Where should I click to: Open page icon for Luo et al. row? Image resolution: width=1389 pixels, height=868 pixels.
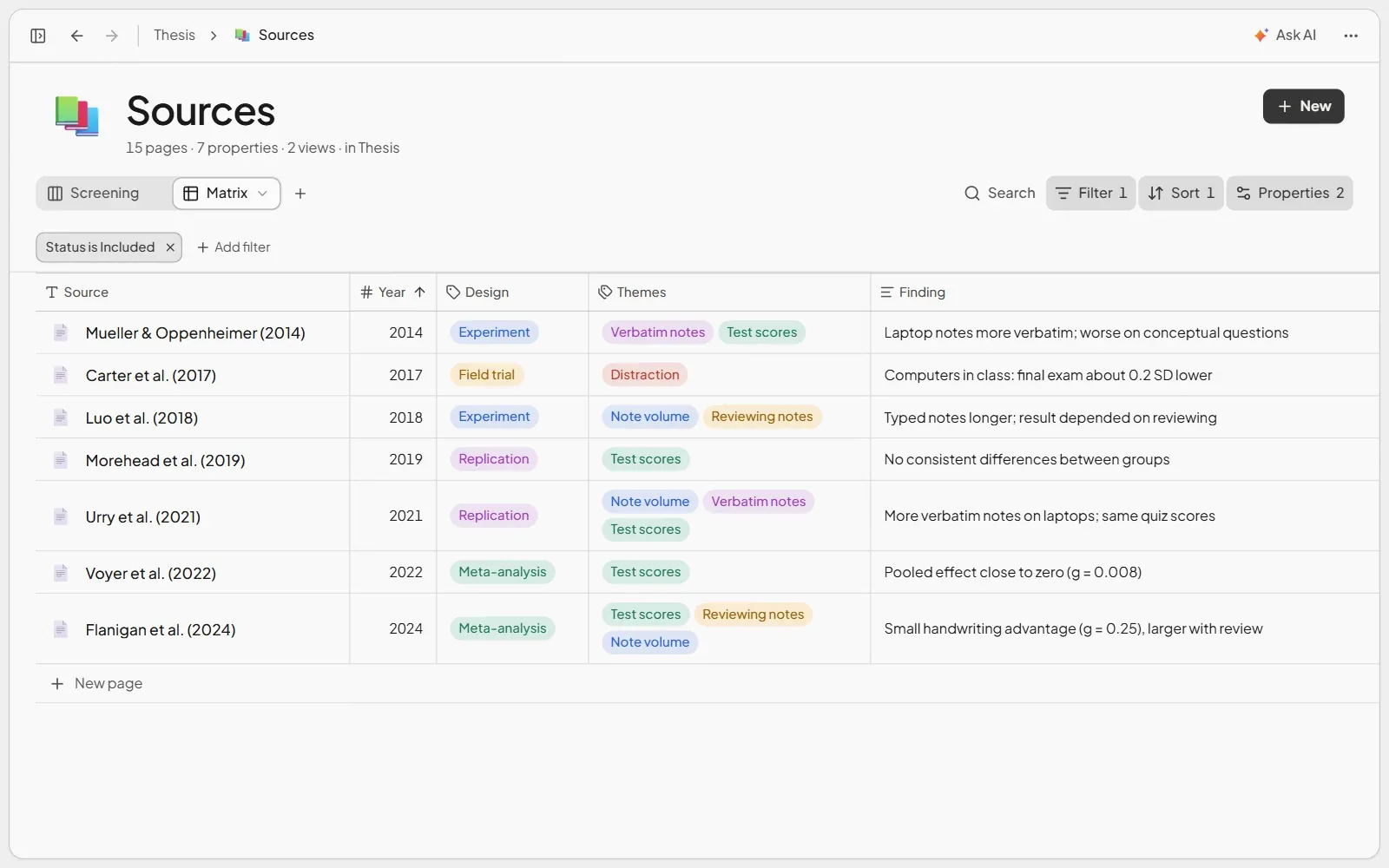61,418
